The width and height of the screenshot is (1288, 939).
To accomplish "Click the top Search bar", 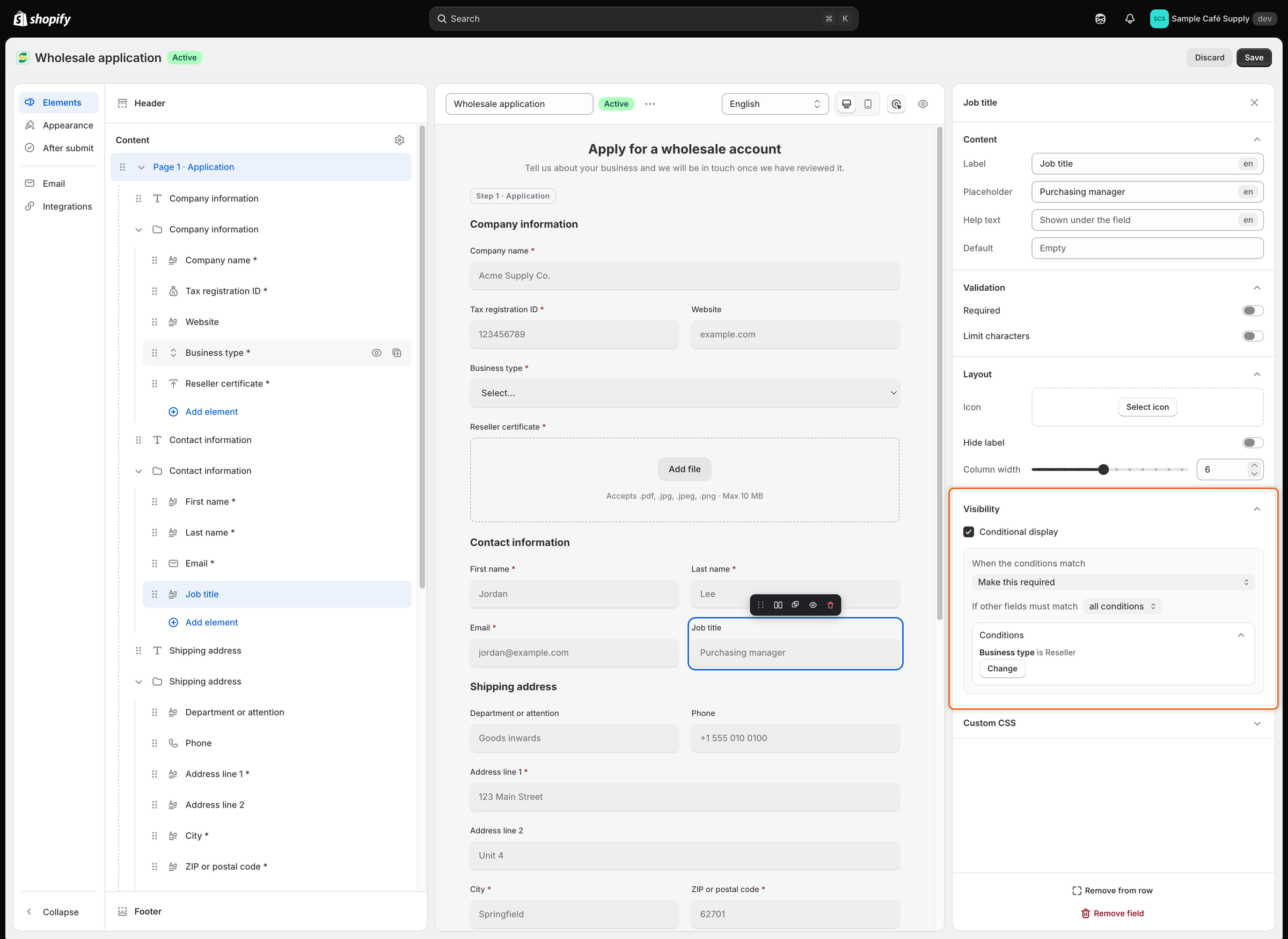I will pos(643,19).
